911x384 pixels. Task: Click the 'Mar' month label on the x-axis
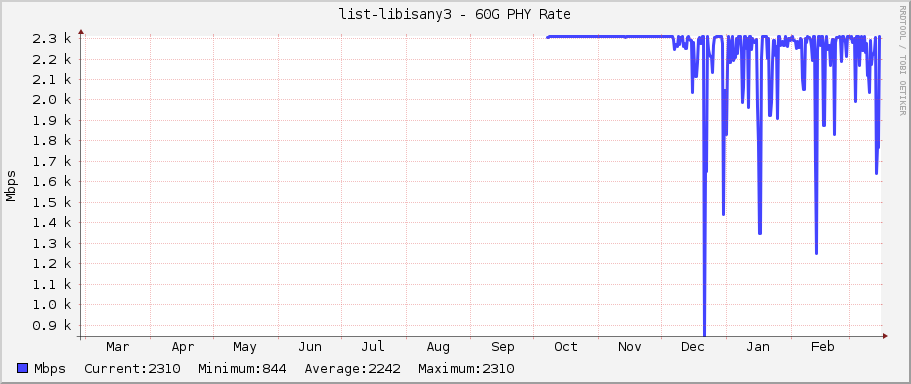click(x=118, y=347)
